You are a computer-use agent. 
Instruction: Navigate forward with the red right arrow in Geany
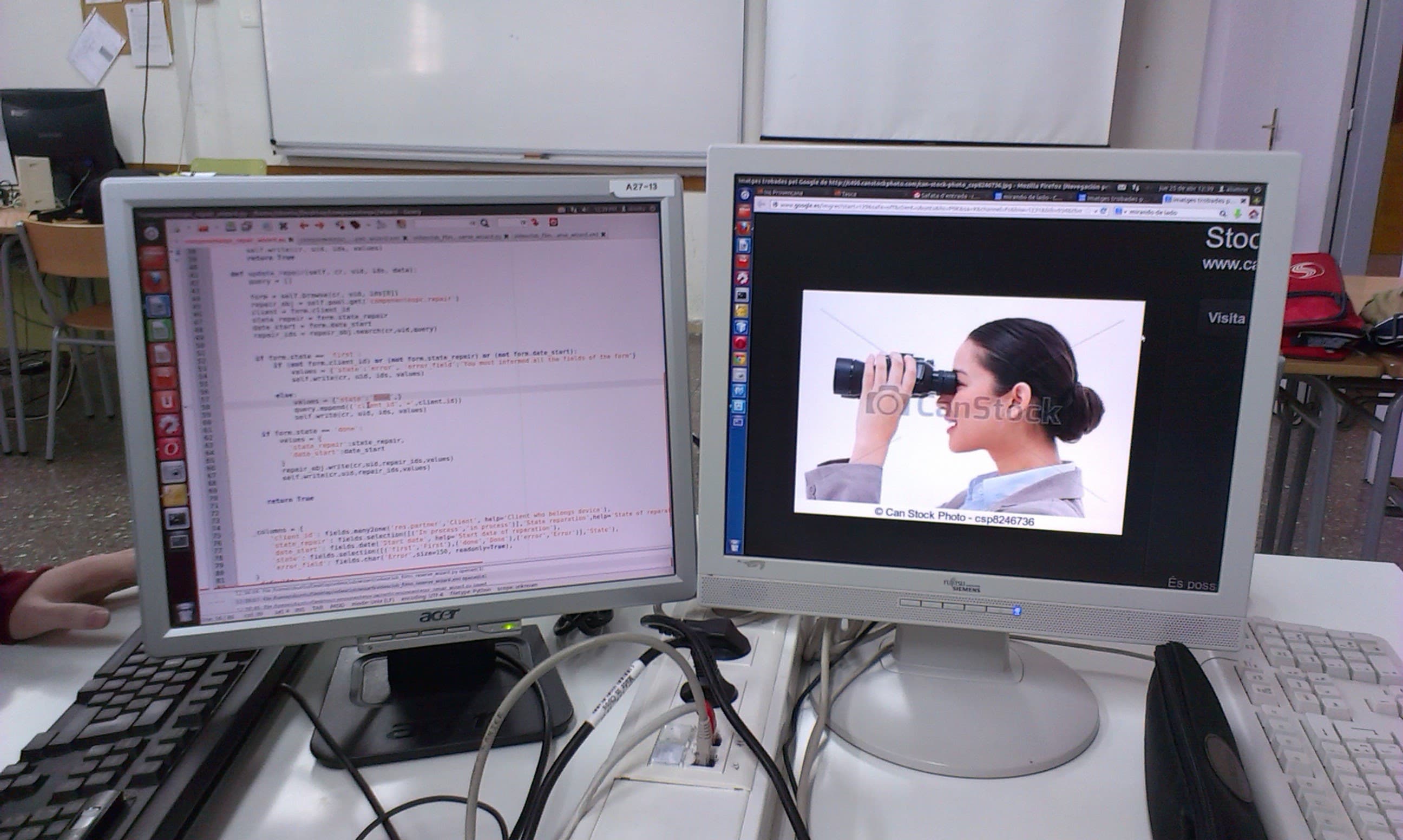(x=320, y=225)
